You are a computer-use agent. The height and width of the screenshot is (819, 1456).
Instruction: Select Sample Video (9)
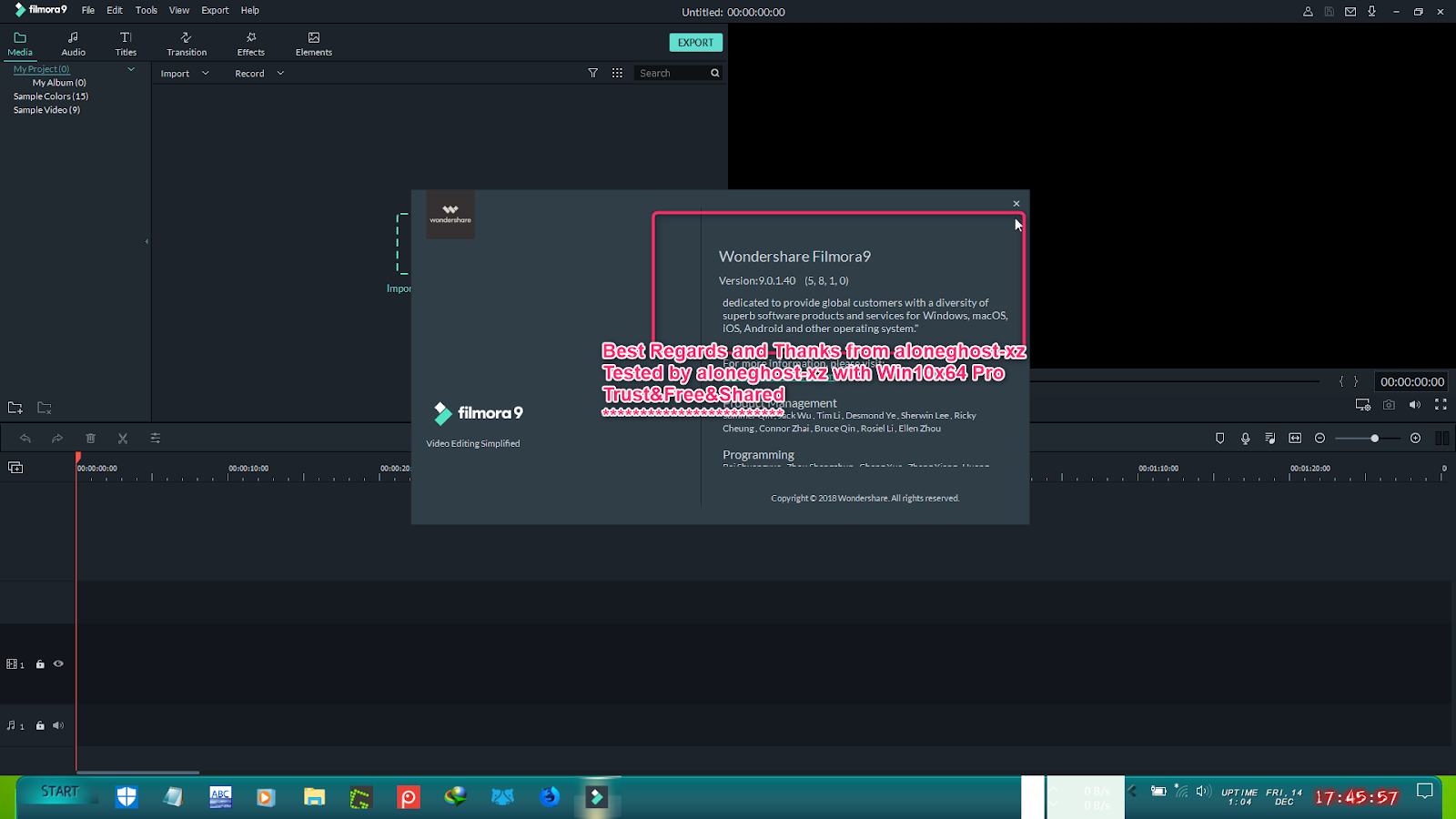click(x=46, y=110)
